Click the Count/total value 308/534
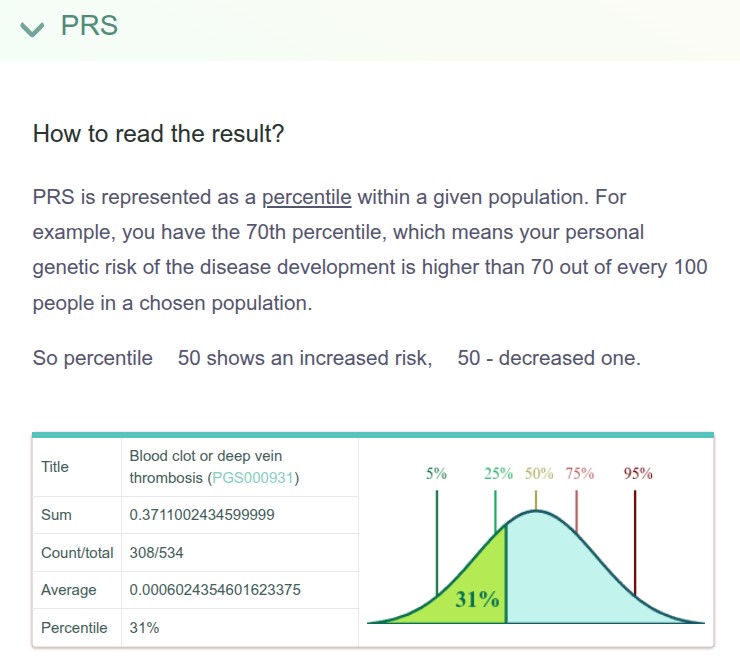 156,553
